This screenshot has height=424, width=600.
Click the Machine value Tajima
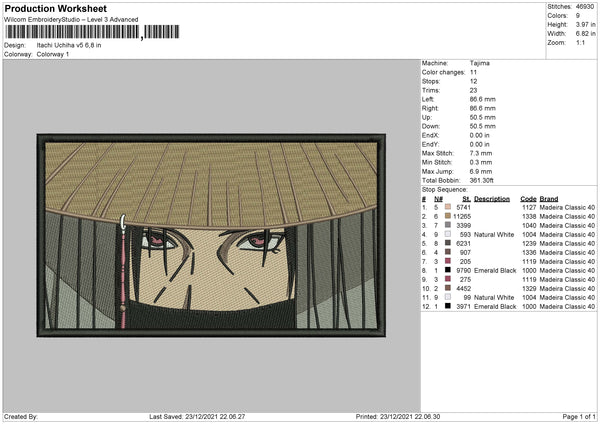click(479, 63)
